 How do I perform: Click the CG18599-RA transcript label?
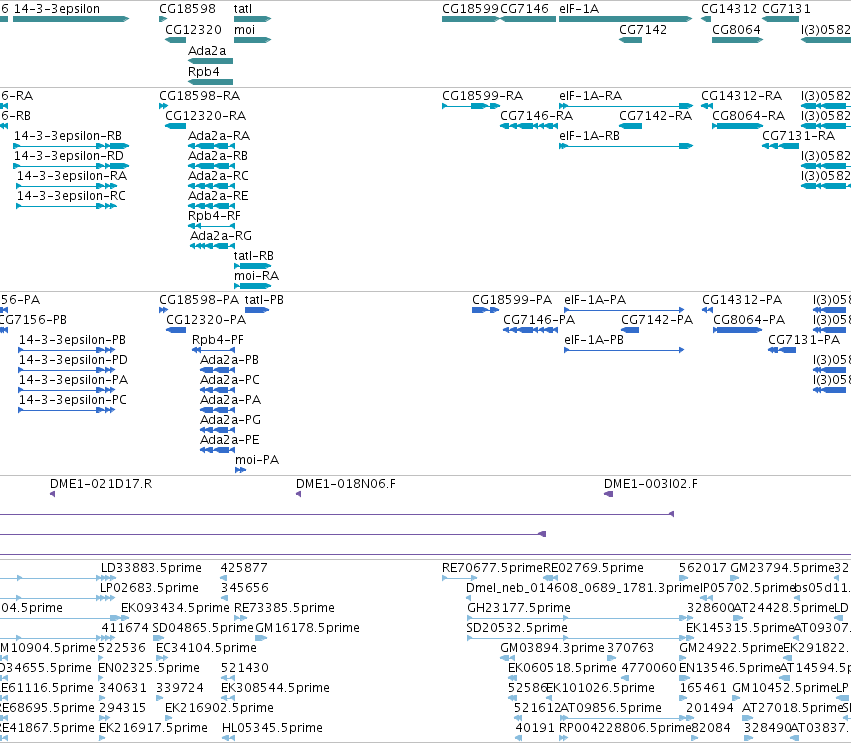coord(482,96)
